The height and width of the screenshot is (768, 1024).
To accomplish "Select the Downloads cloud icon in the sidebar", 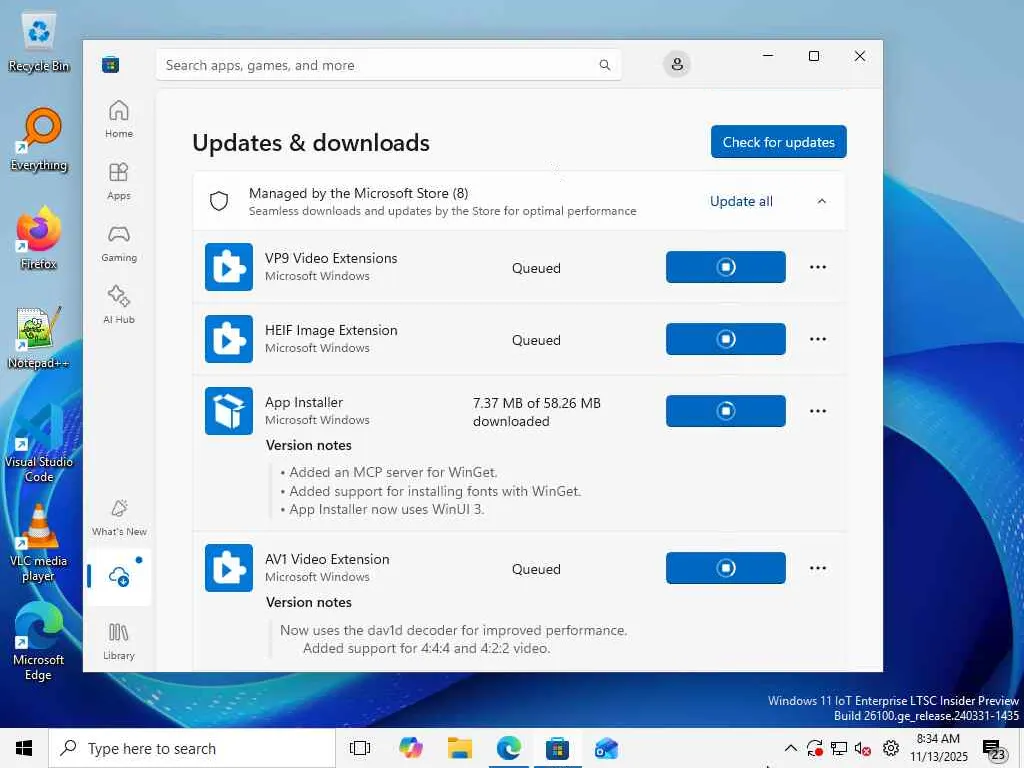I will [x=119, y=577].
